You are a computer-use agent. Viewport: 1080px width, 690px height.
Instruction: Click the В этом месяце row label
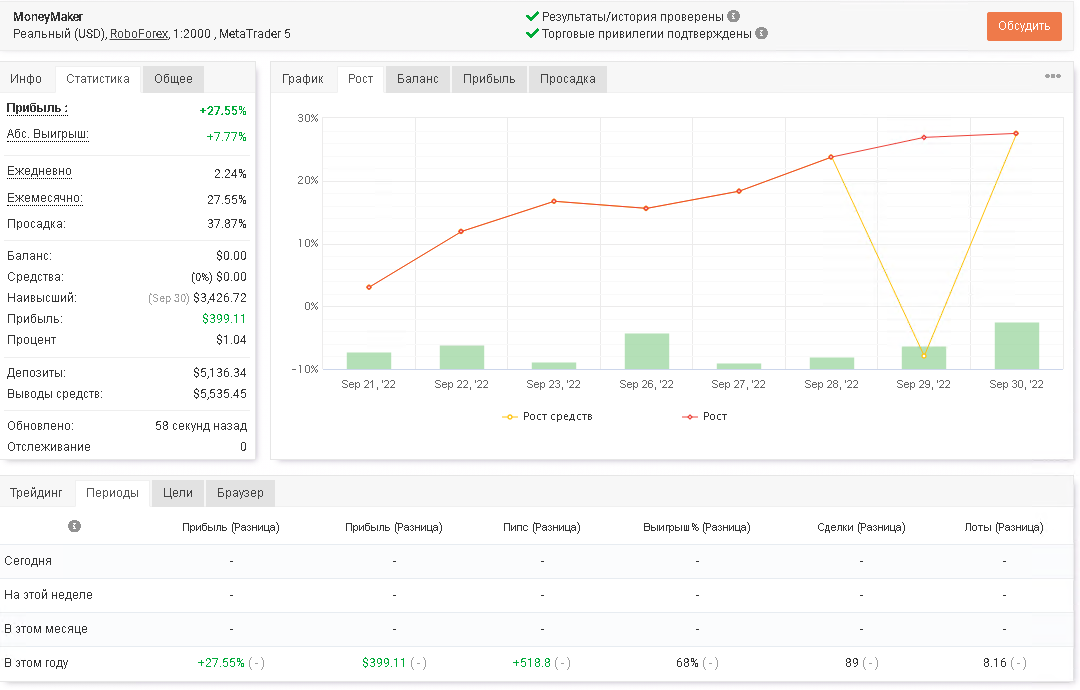point(46,629)
